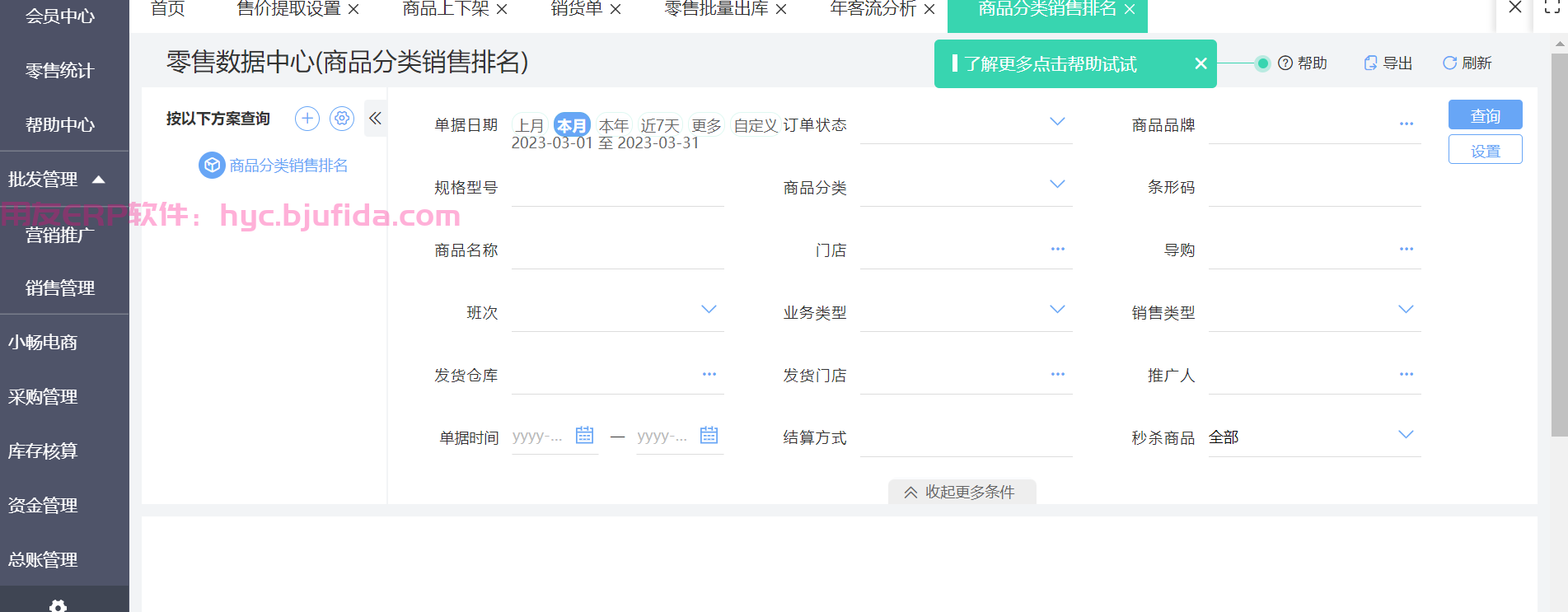
Task: Expand the 订单状态 dropdown
Action: pos(1057,121)
